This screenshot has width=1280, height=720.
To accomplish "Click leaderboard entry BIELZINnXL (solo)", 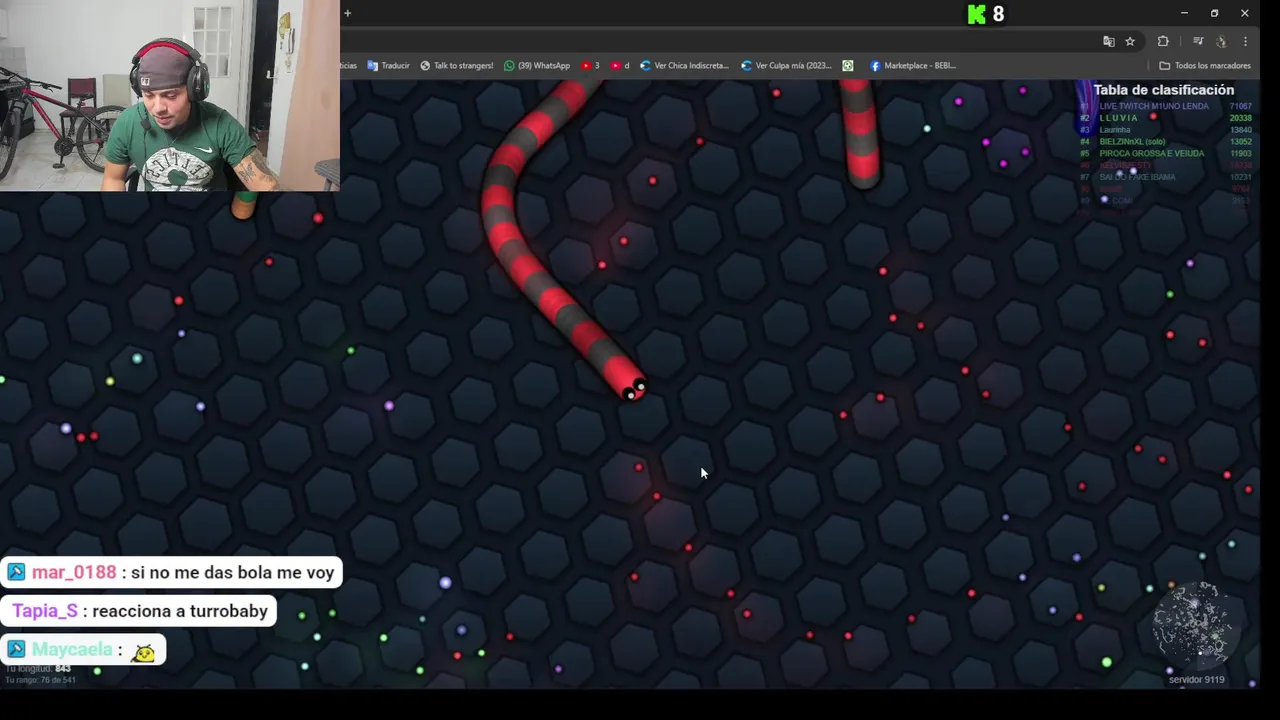I will tap(1132, 142).
